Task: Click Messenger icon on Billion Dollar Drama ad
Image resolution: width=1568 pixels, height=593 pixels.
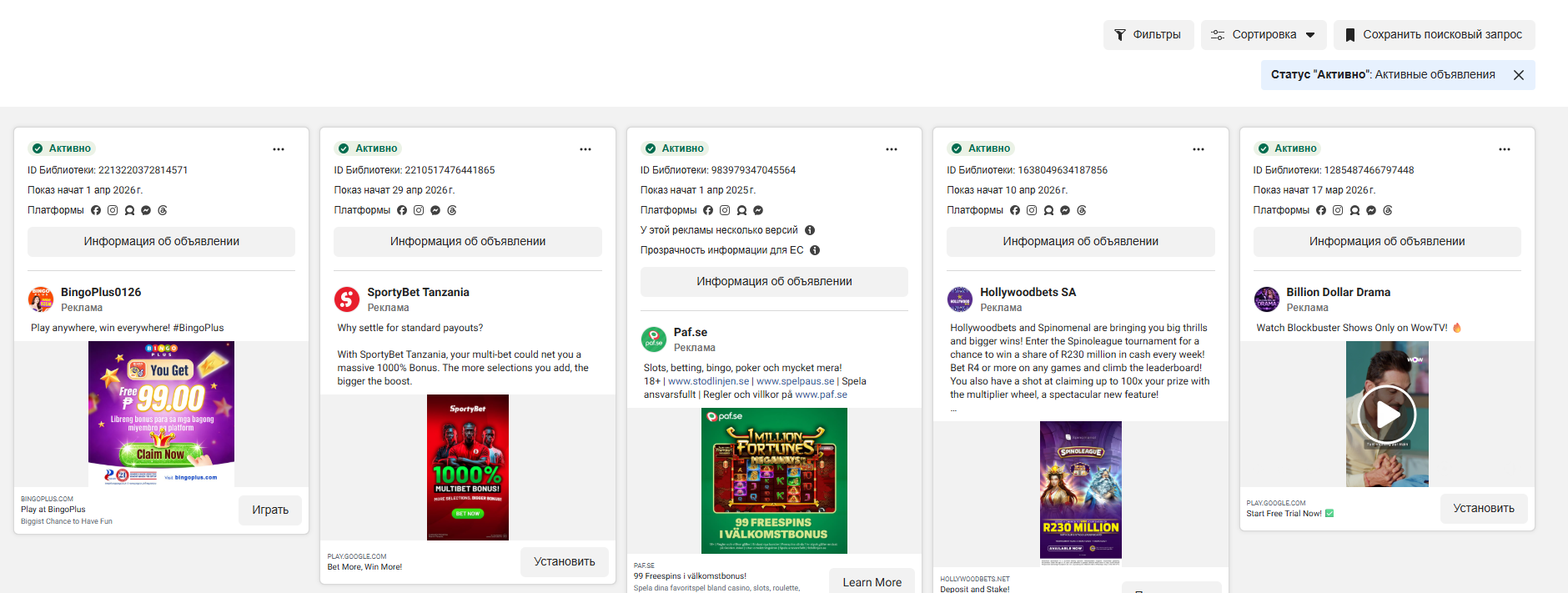Action: point(1371,210)
